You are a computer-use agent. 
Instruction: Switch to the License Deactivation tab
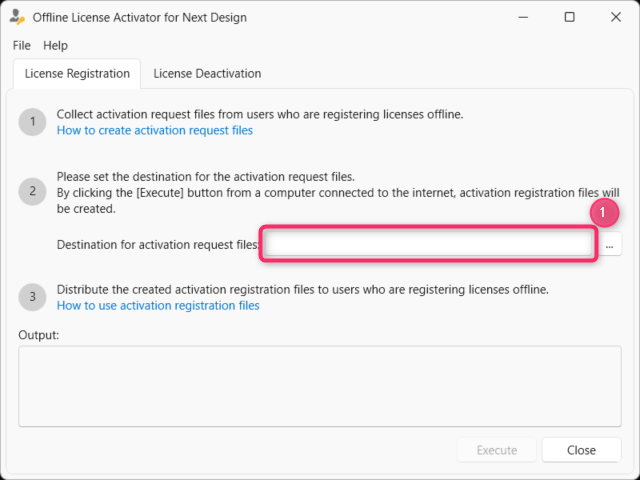point(207,74)
